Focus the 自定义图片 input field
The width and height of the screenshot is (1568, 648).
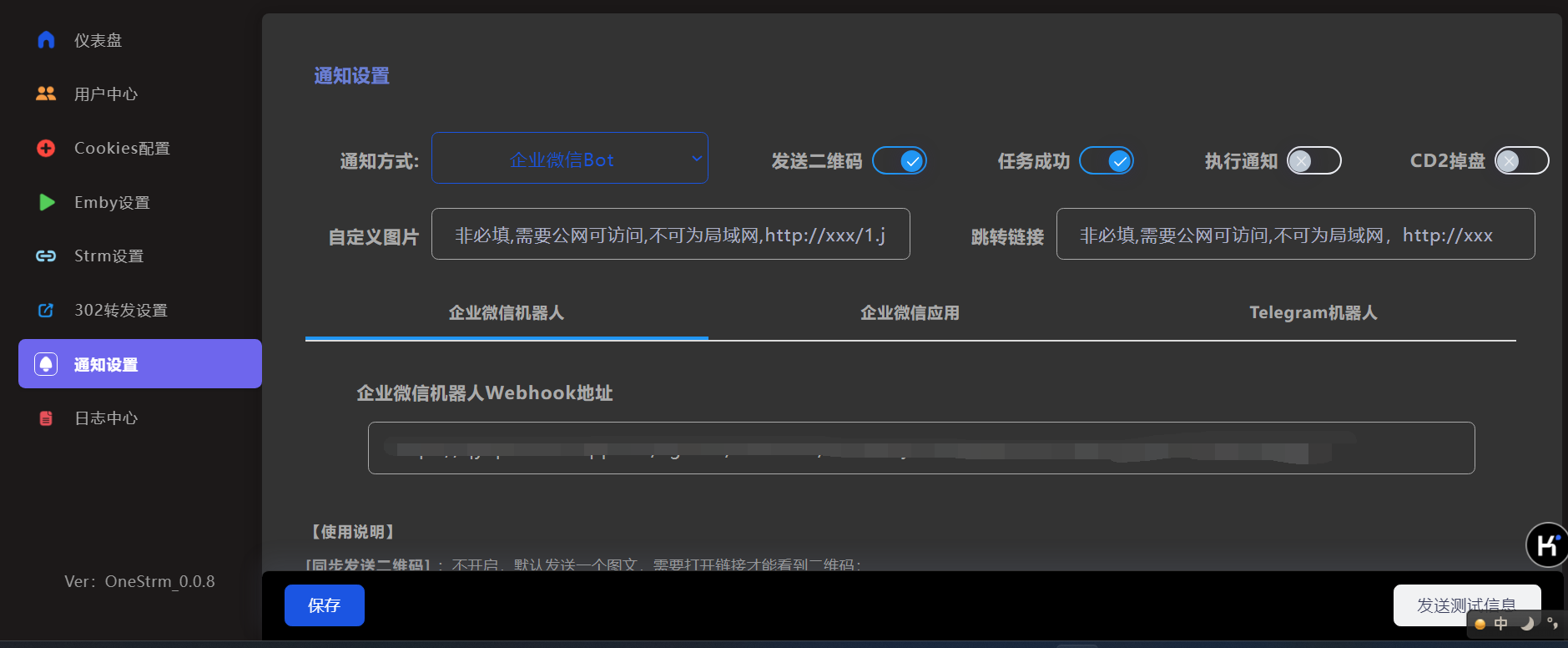point(671,234)
